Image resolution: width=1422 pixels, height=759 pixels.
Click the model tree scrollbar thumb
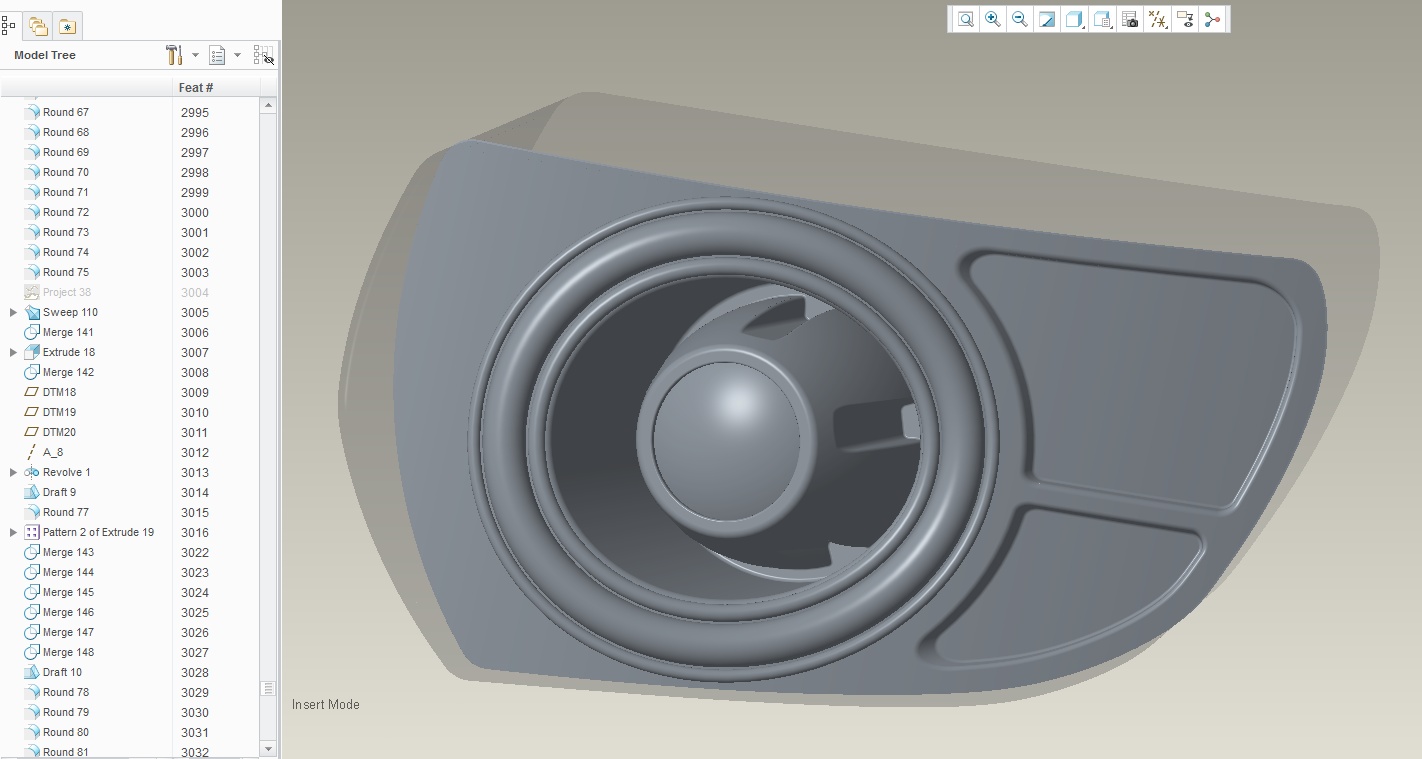[x=267, y=688]
